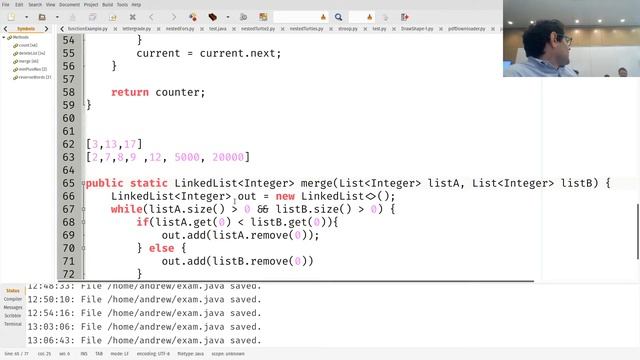Image resolution: width=640 pixels, height=360 pixels.
Task: Click the editor vertical scrollbar thumb
Action: point(638,231)
